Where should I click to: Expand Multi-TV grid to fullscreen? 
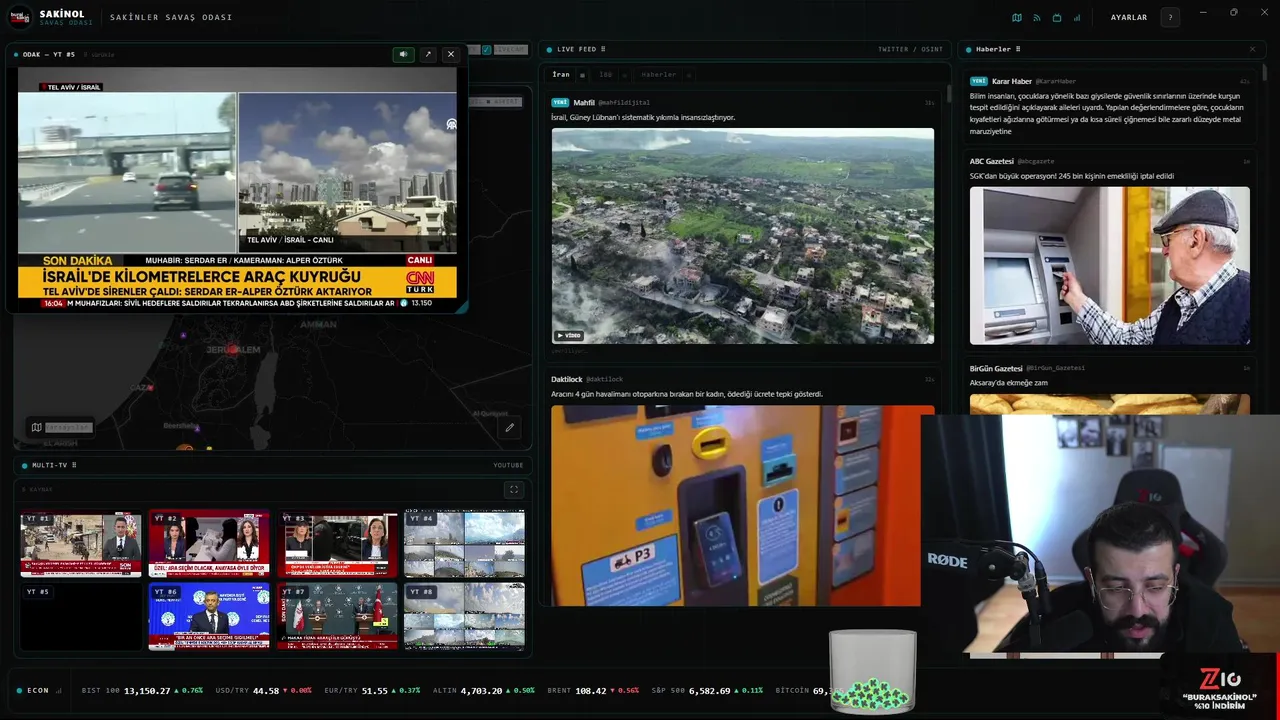tap(514, 490)
